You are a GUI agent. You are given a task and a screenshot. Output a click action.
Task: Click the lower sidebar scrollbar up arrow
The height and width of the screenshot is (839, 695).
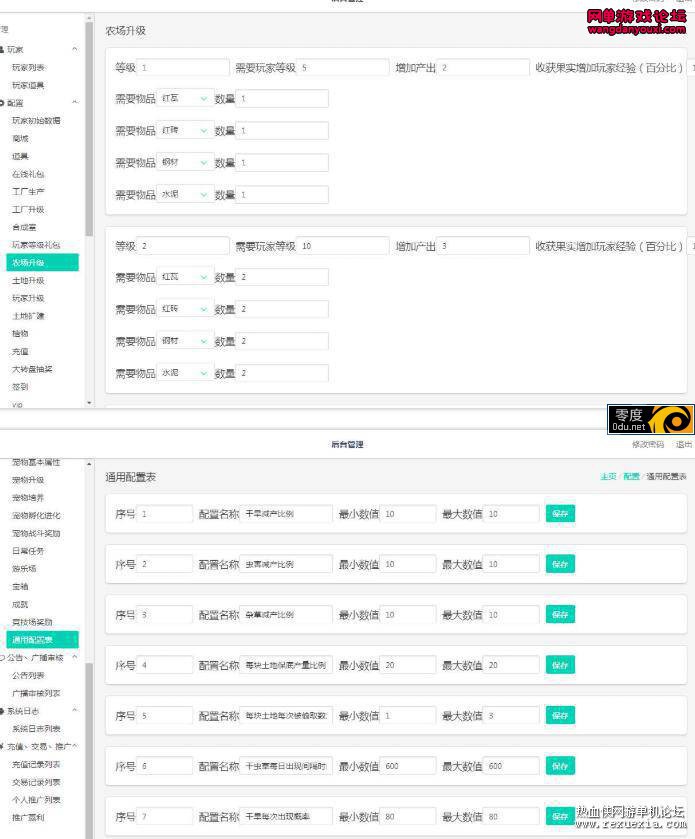click(89, 464)
